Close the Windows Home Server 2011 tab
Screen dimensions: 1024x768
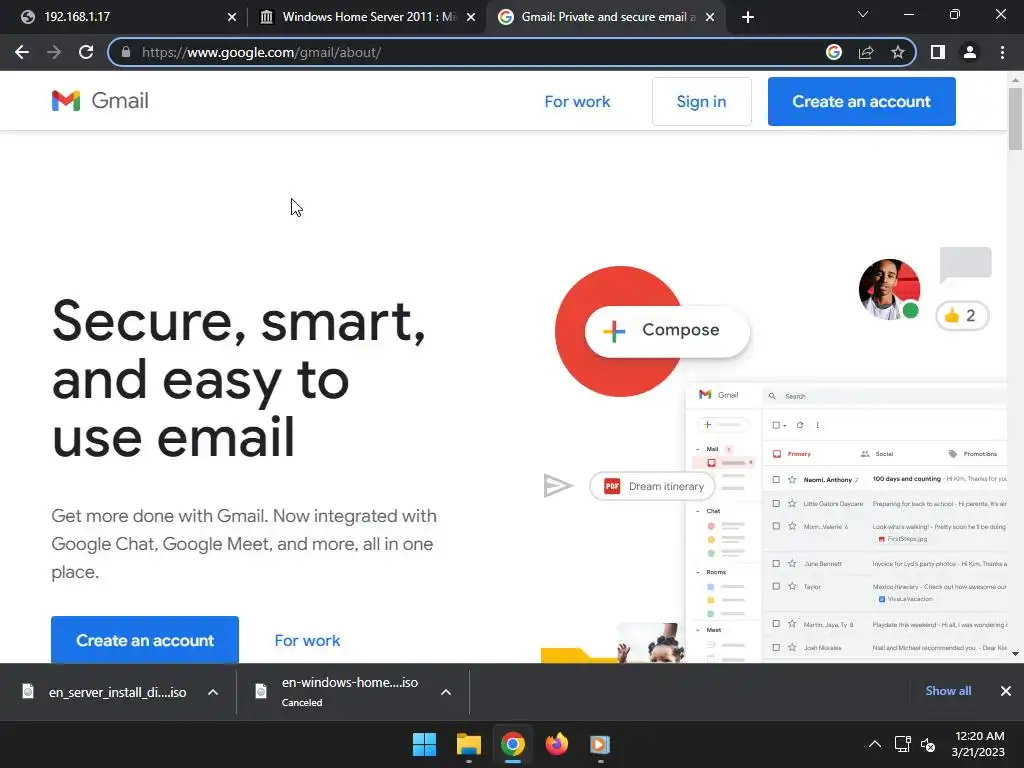pos(471,17)
